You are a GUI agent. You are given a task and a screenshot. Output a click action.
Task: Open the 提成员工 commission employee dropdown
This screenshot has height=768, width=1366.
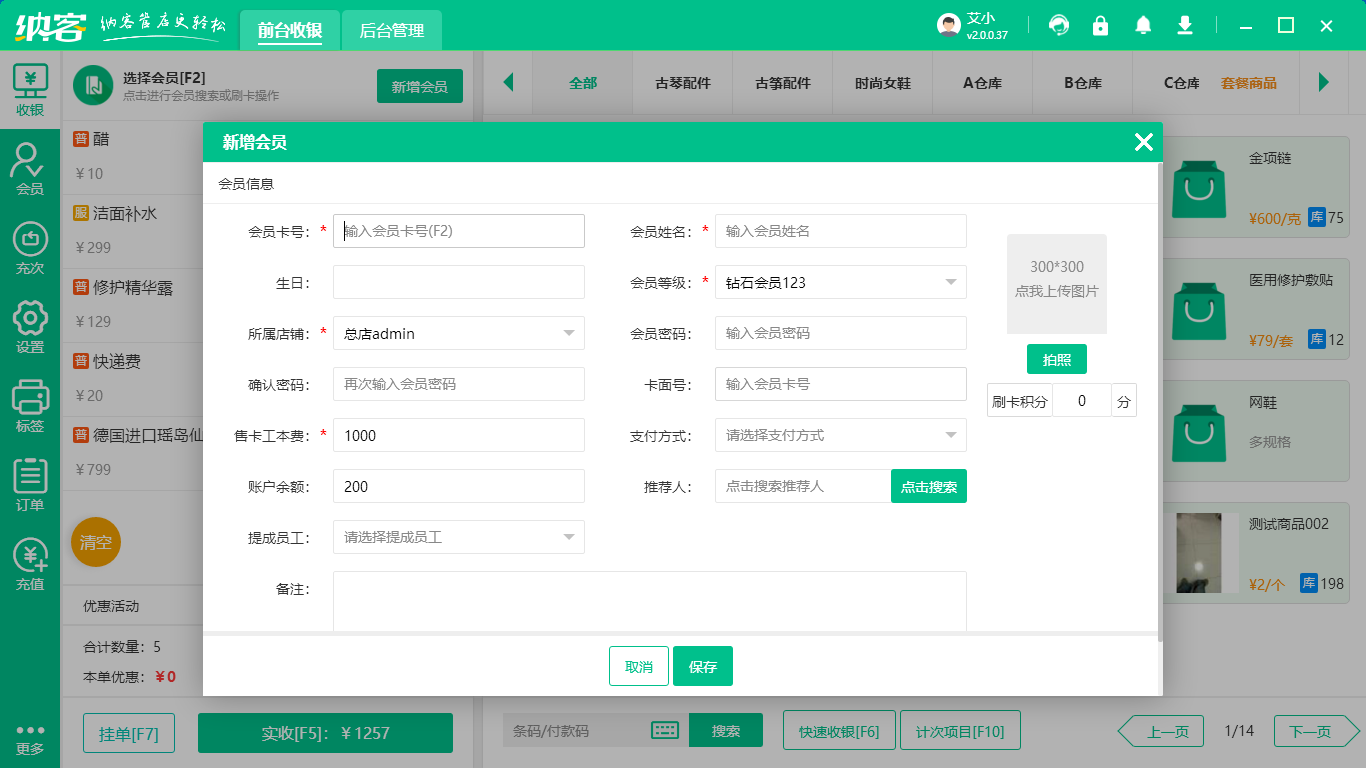coord(459,537)
